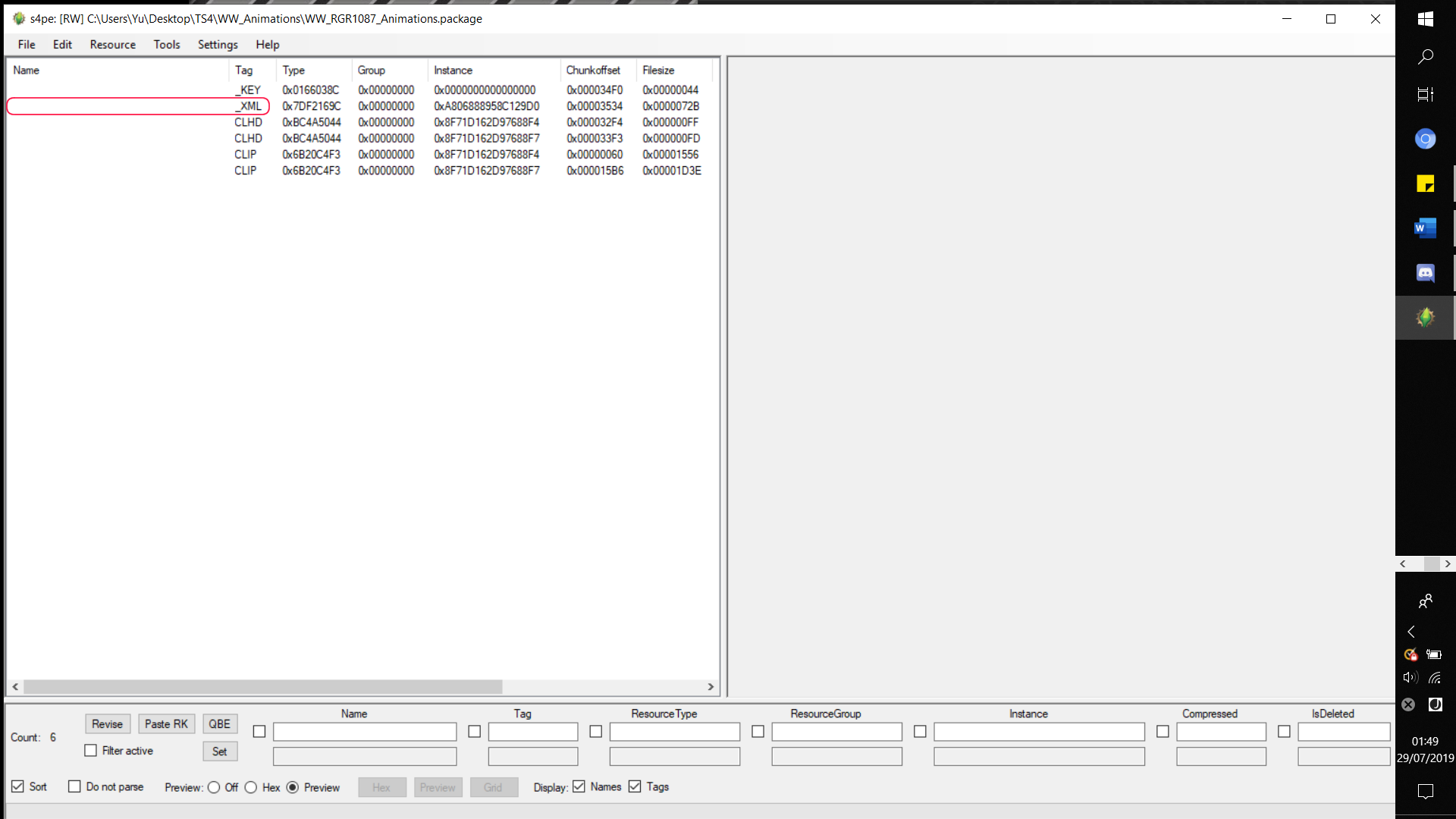Open the People icon in the taskbar

click(x=1425, y=601)
